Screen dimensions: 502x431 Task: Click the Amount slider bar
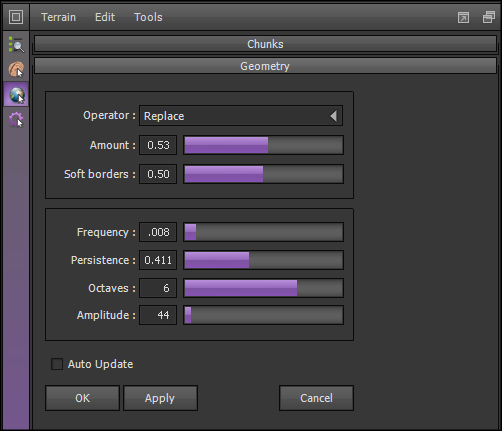click(x=263, y=145)
